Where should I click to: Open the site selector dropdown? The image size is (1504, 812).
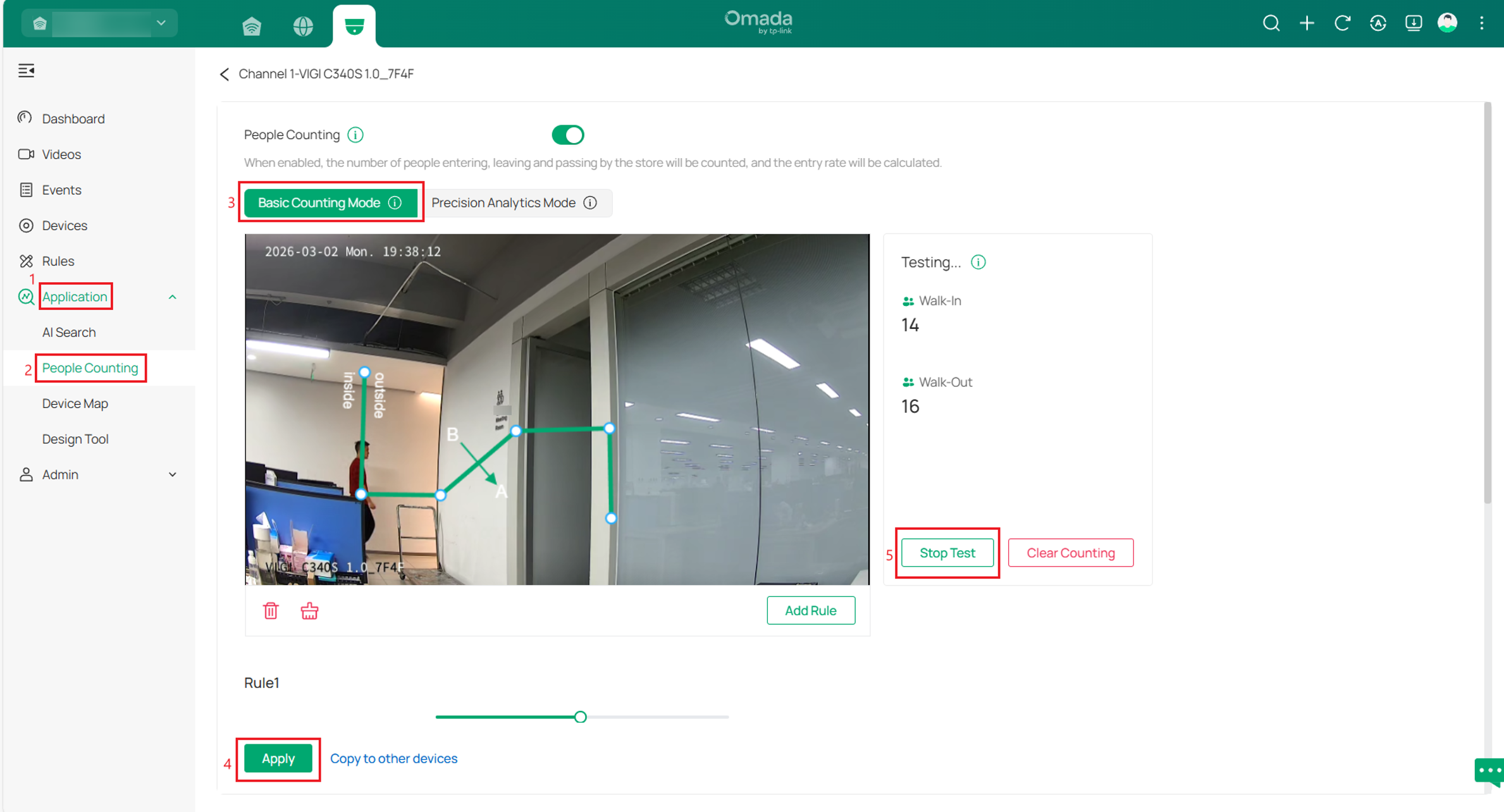[x=99, y=23]
